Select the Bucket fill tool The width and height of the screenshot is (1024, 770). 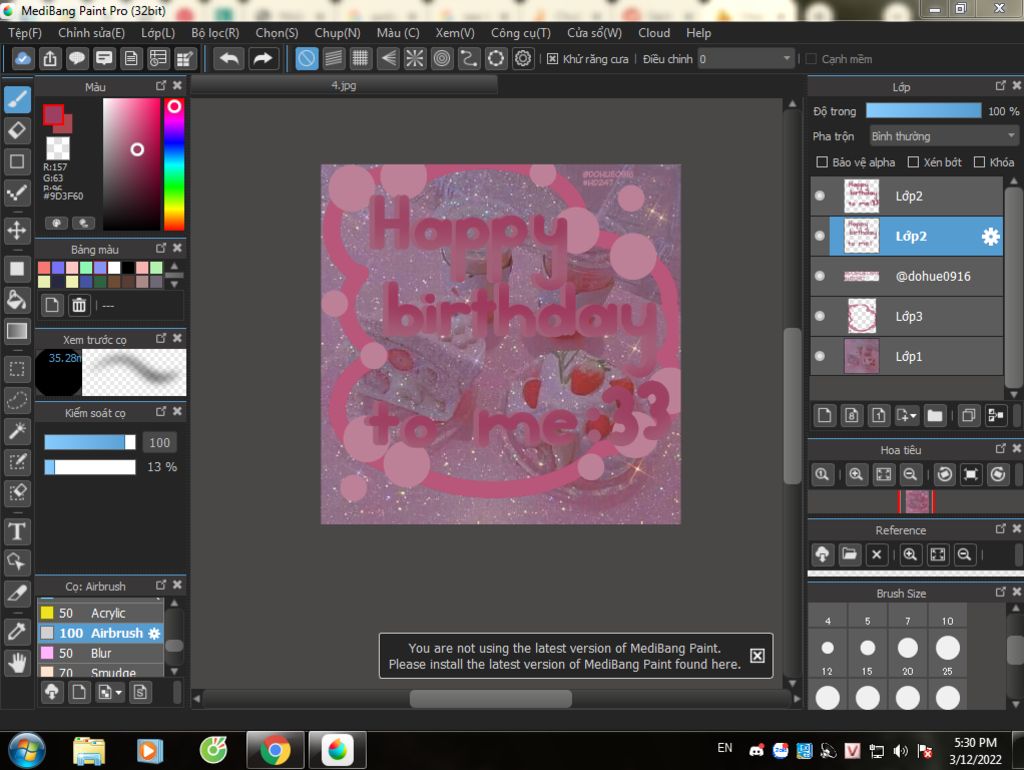tap(18, 300)
